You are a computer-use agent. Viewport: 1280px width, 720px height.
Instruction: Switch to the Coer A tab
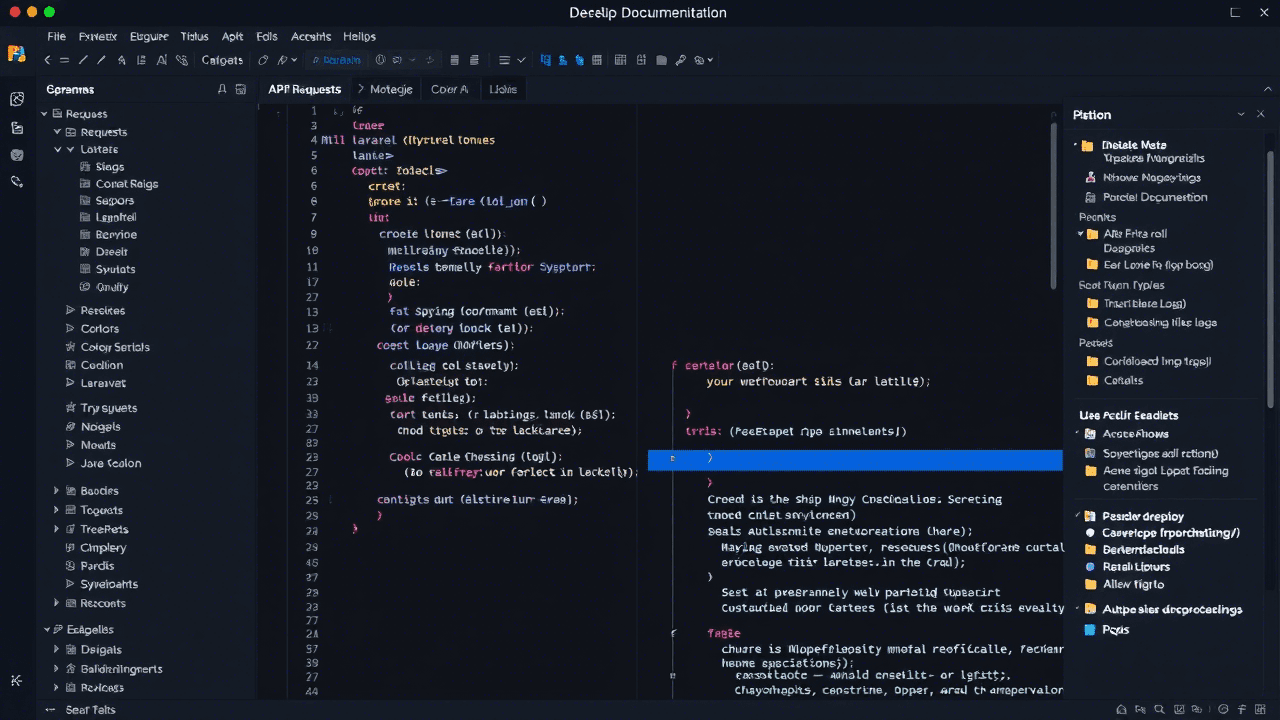pyautogui.click(x=449, y=89)
